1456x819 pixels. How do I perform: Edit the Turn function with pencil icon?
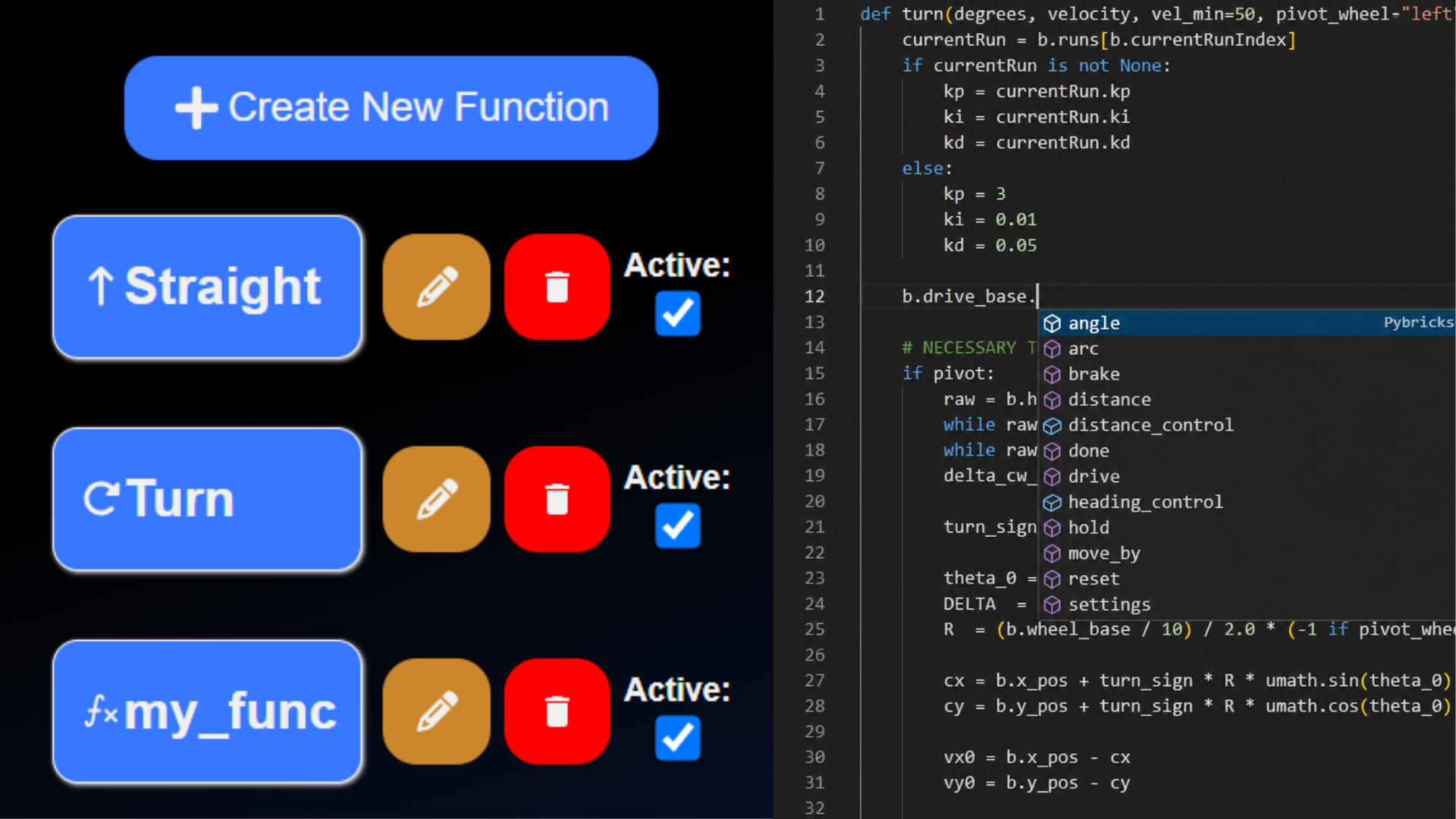coord(436,499)
